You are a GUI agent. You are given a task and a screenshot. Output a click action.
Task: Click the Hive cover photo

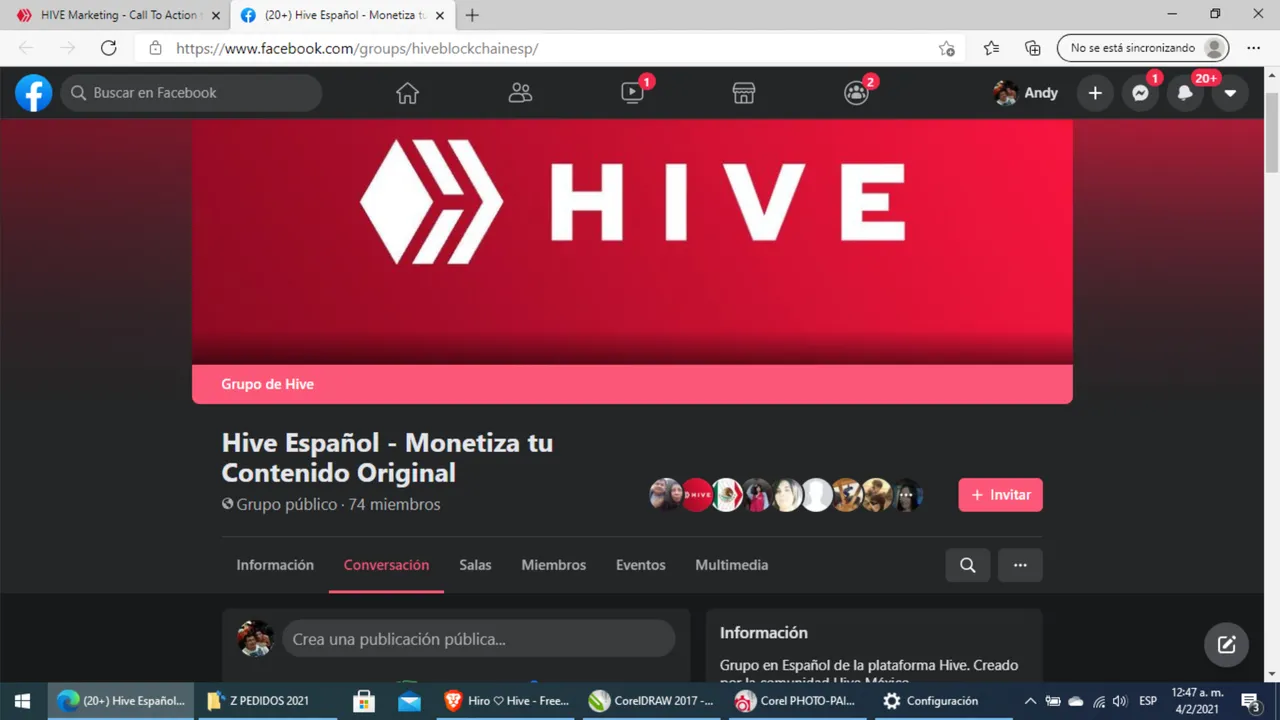coord(632,242)
